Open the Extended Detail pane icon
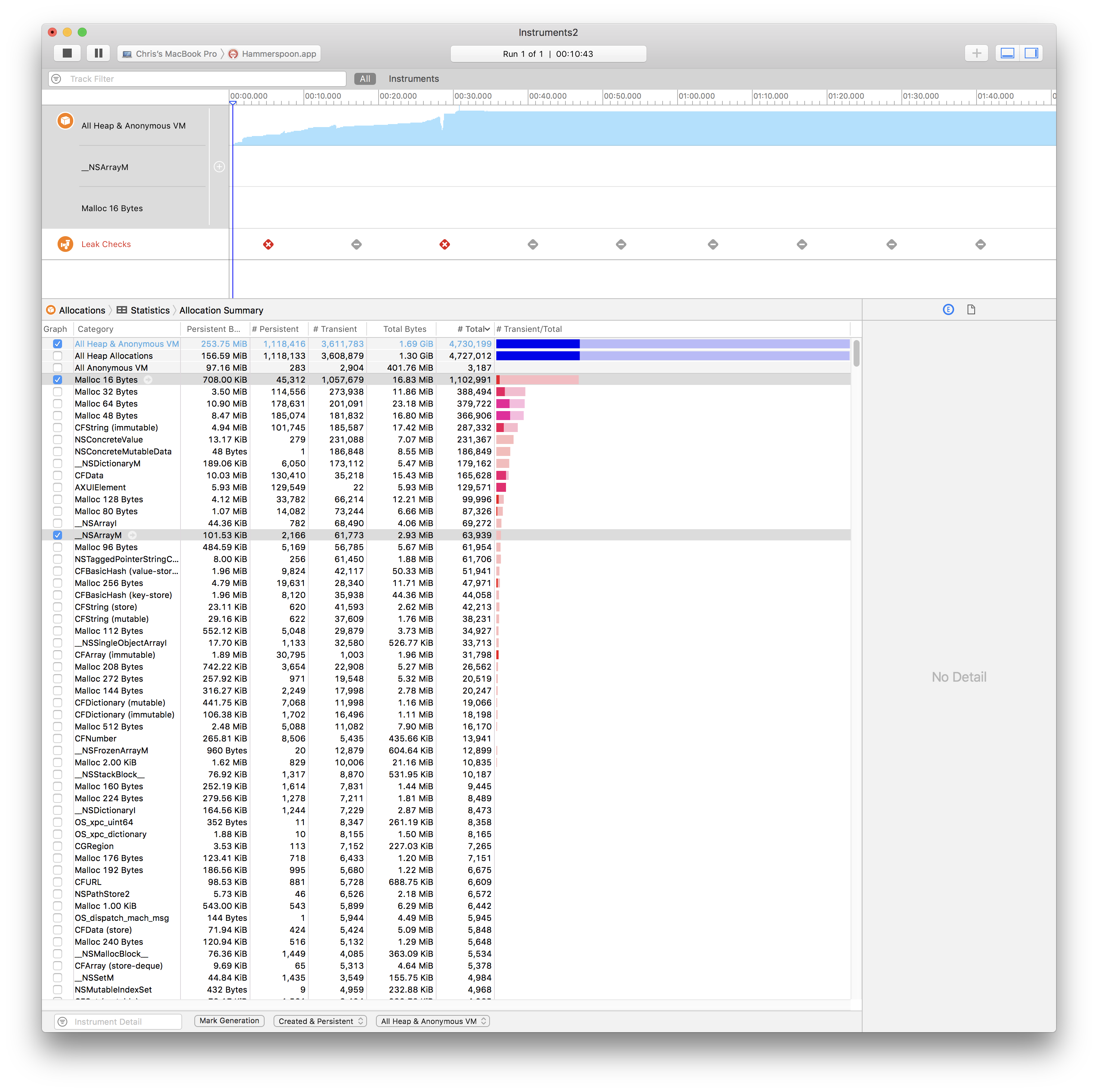Image resolution: width=1098 pixels, height=1092 pixels. 948,309
